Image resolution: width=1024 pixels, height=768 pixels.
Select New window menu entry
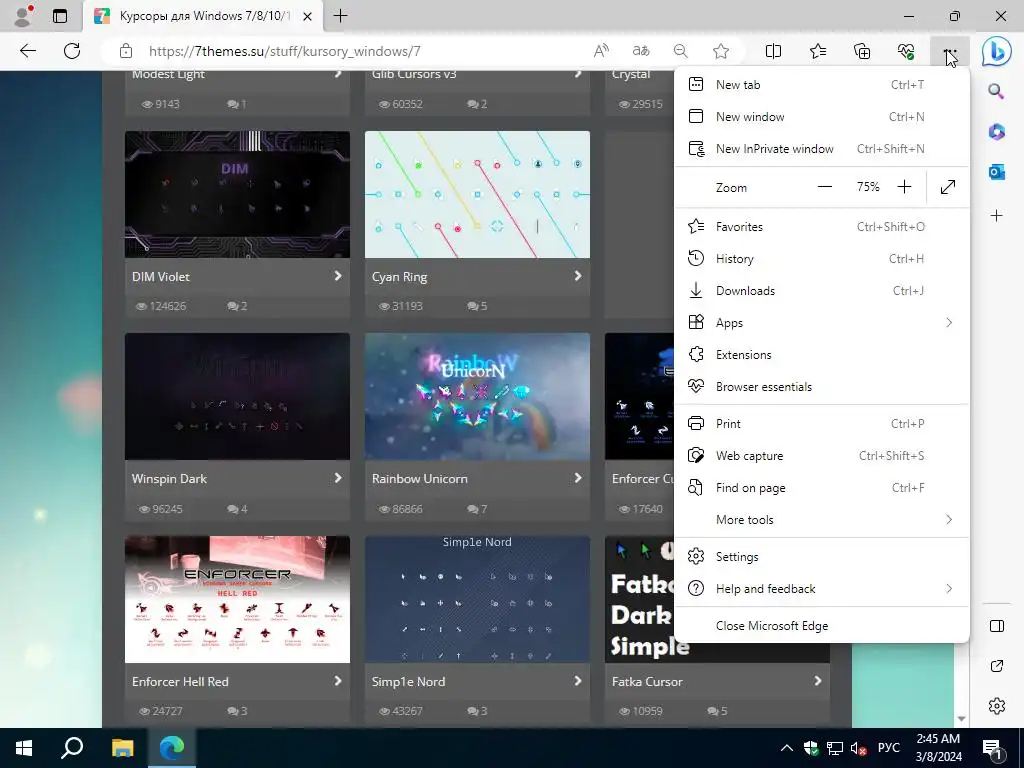[822, 116]
